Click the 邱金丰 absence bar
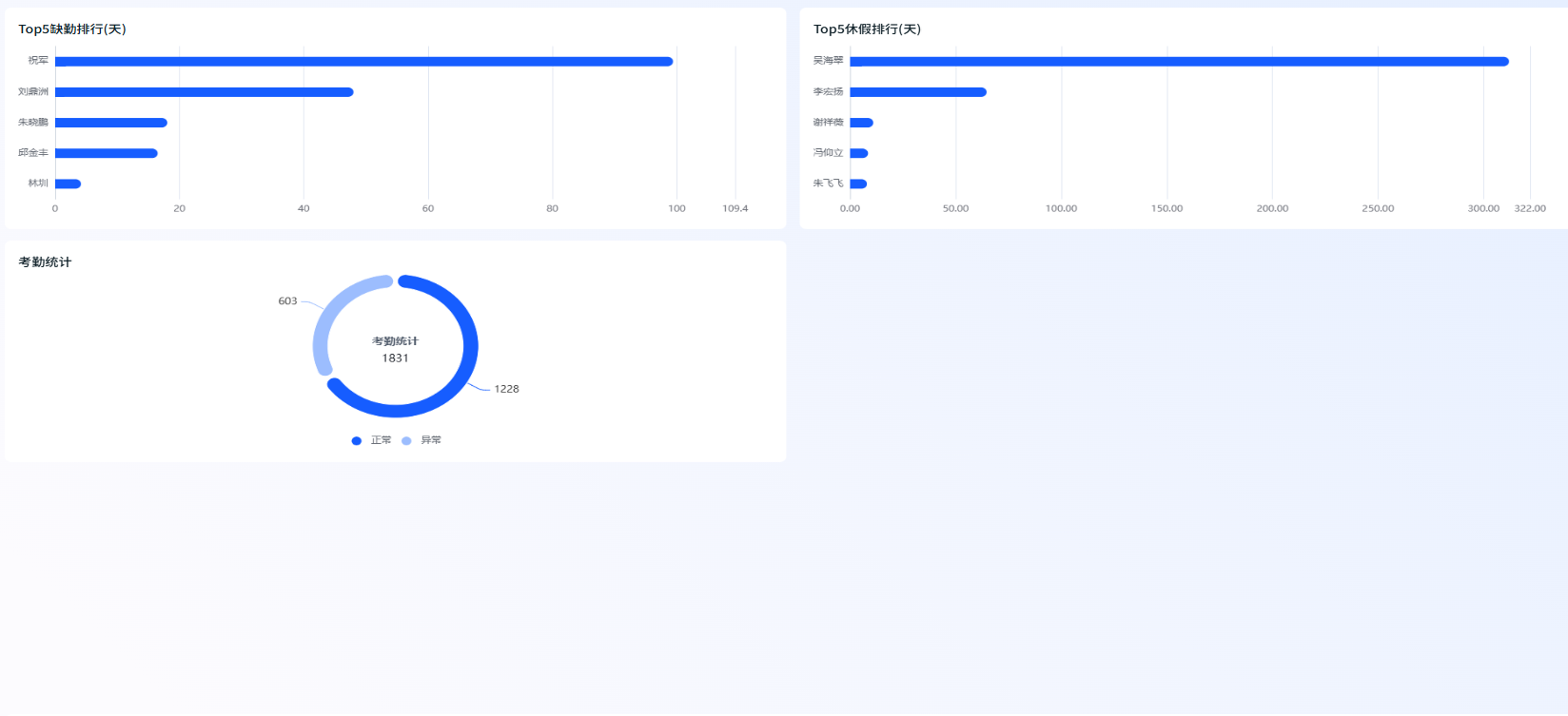 107,153
